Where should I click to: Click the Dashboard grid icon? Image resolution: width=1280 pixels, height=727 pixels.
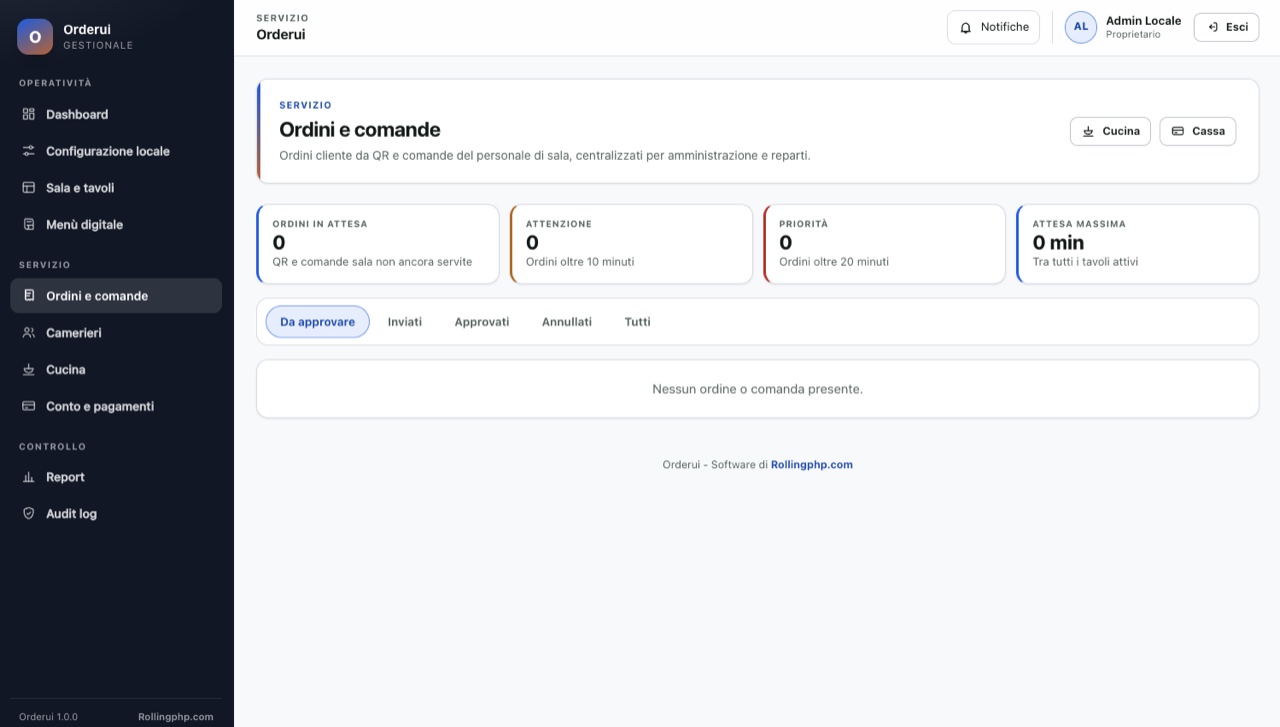click(x=29, y=114)
